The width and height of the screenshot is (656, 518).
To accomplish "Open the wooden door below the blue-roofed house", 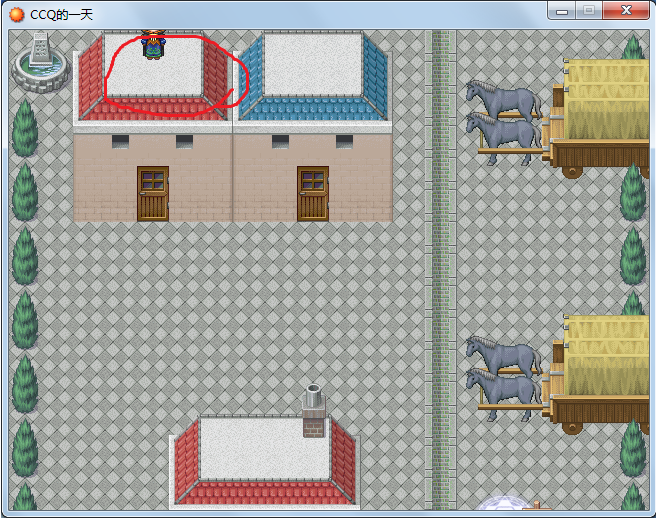I will coord(313,194).
